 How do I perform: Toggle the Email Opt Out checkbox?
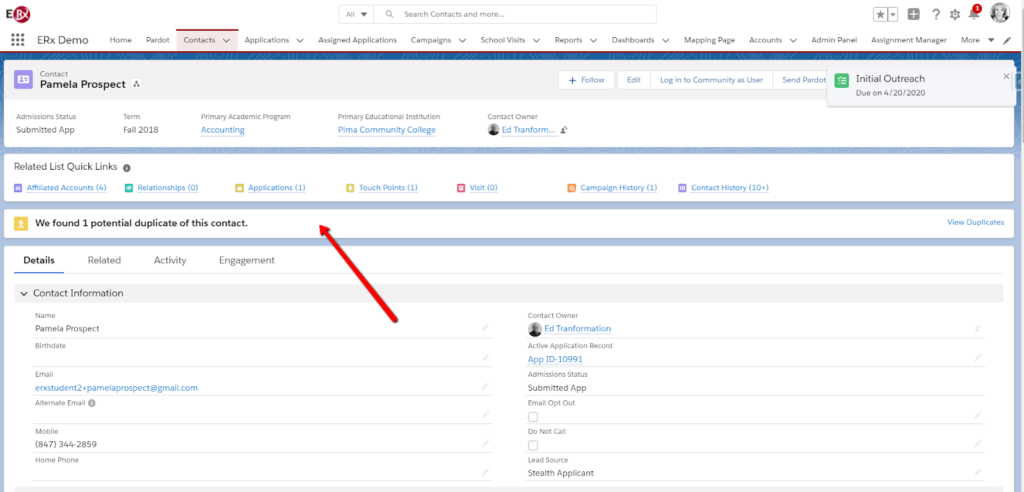pos(533,416)
